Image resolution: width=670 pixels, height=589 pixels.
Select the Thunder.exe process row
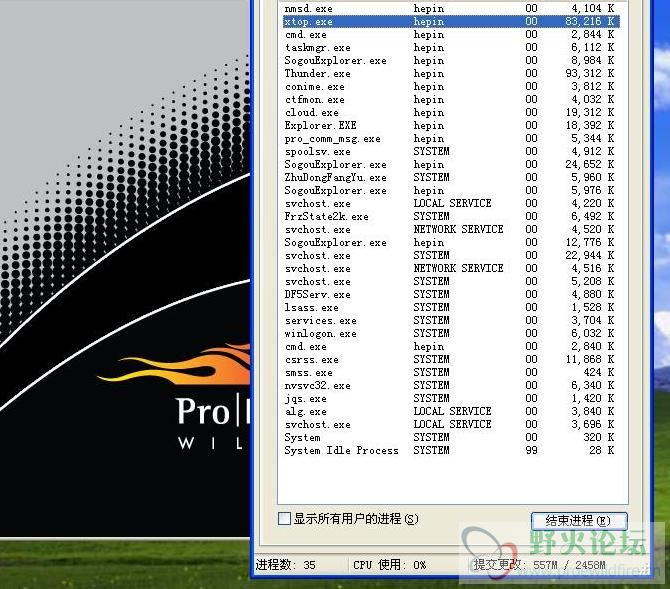(451, 74)
